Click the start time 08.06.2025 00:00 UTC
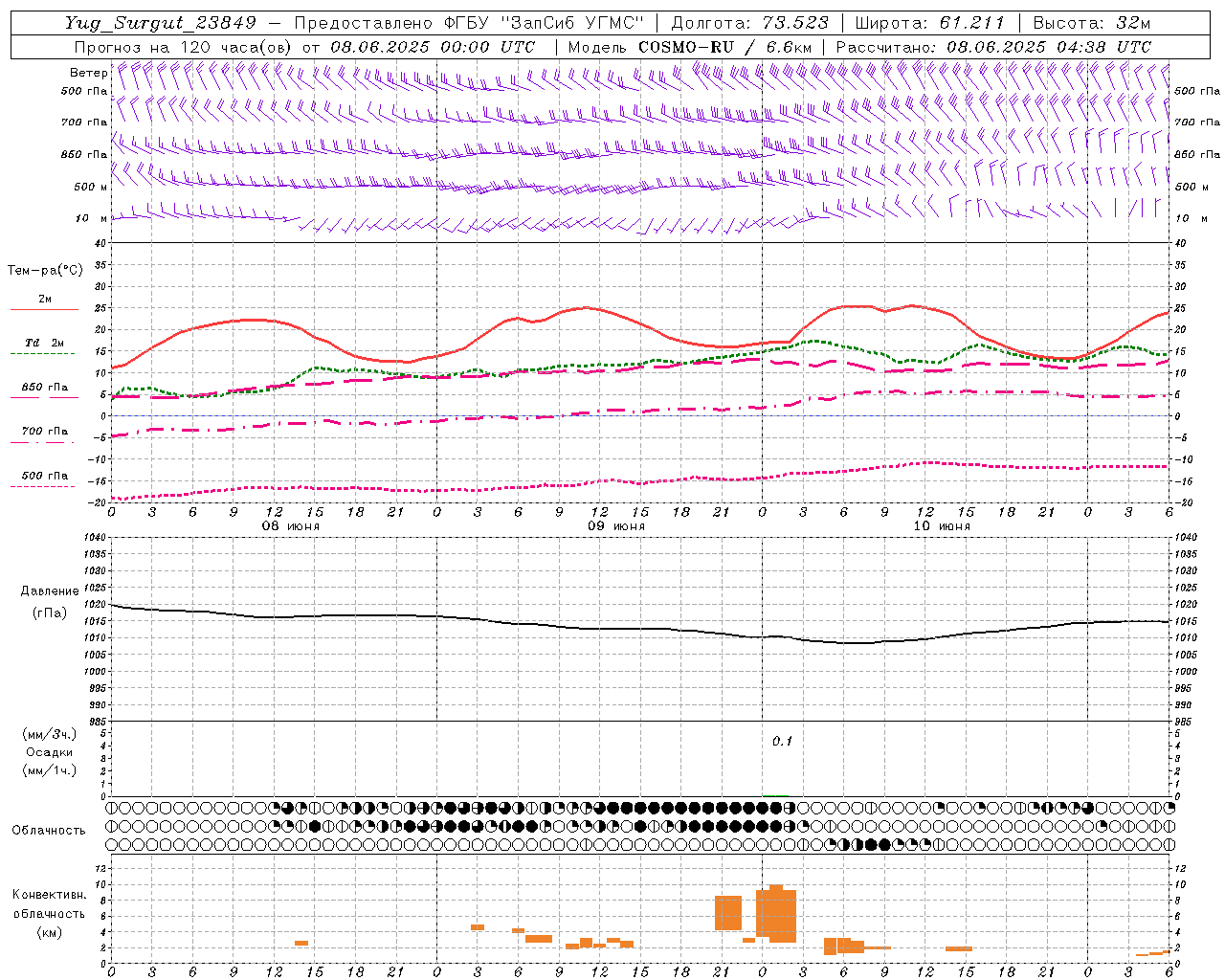 [x=432, y=47]
